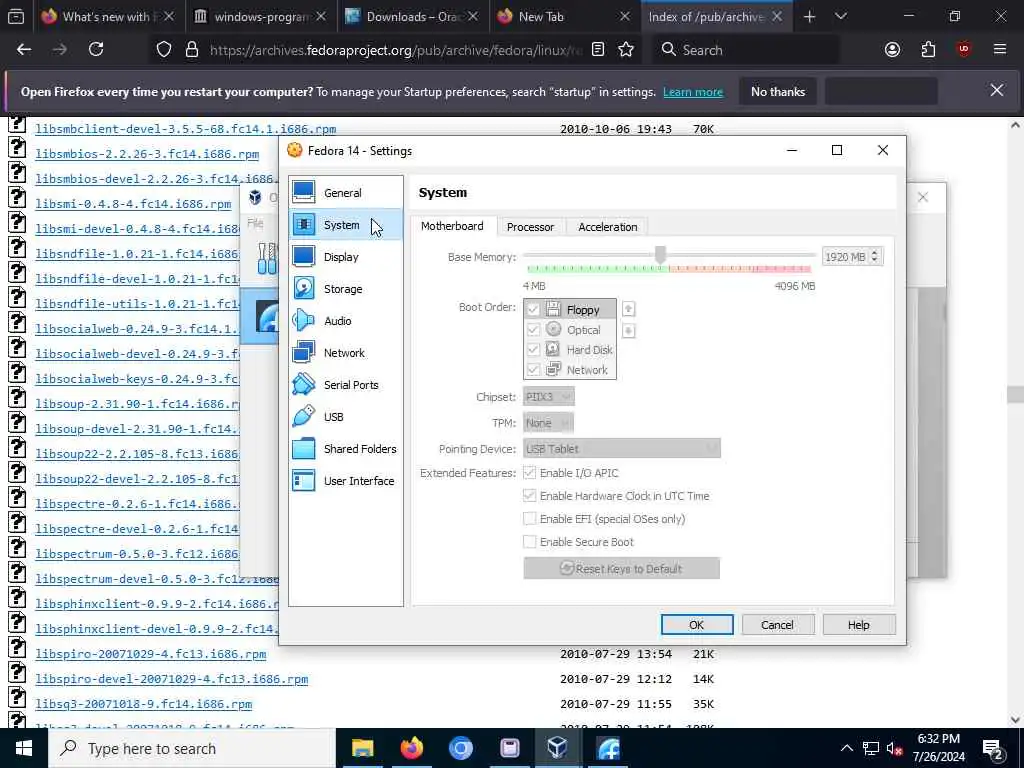This screenshot has width=1024, height=768.
Task: Toggle Enable I/O APIC checkbox
Action: [530, 473]
